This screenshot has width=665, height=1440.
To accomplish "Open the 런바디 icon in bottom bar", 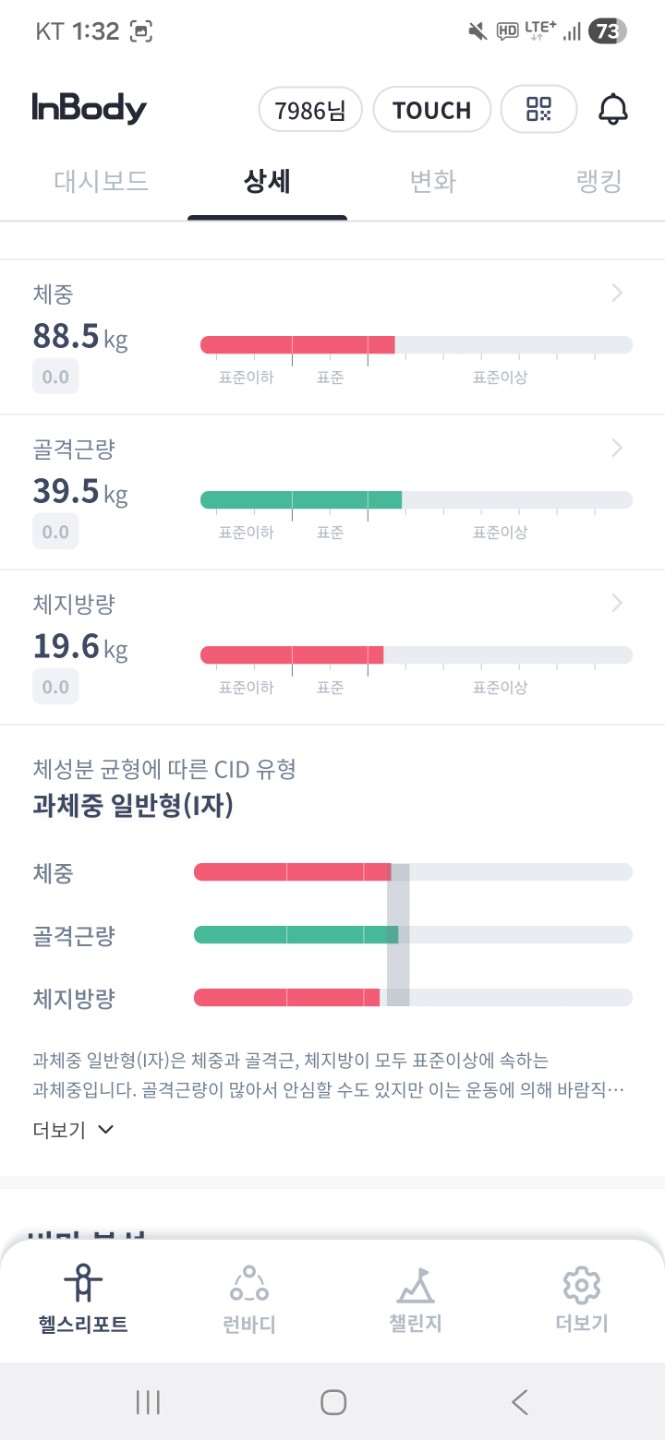I will click(x=249, y=1282).
